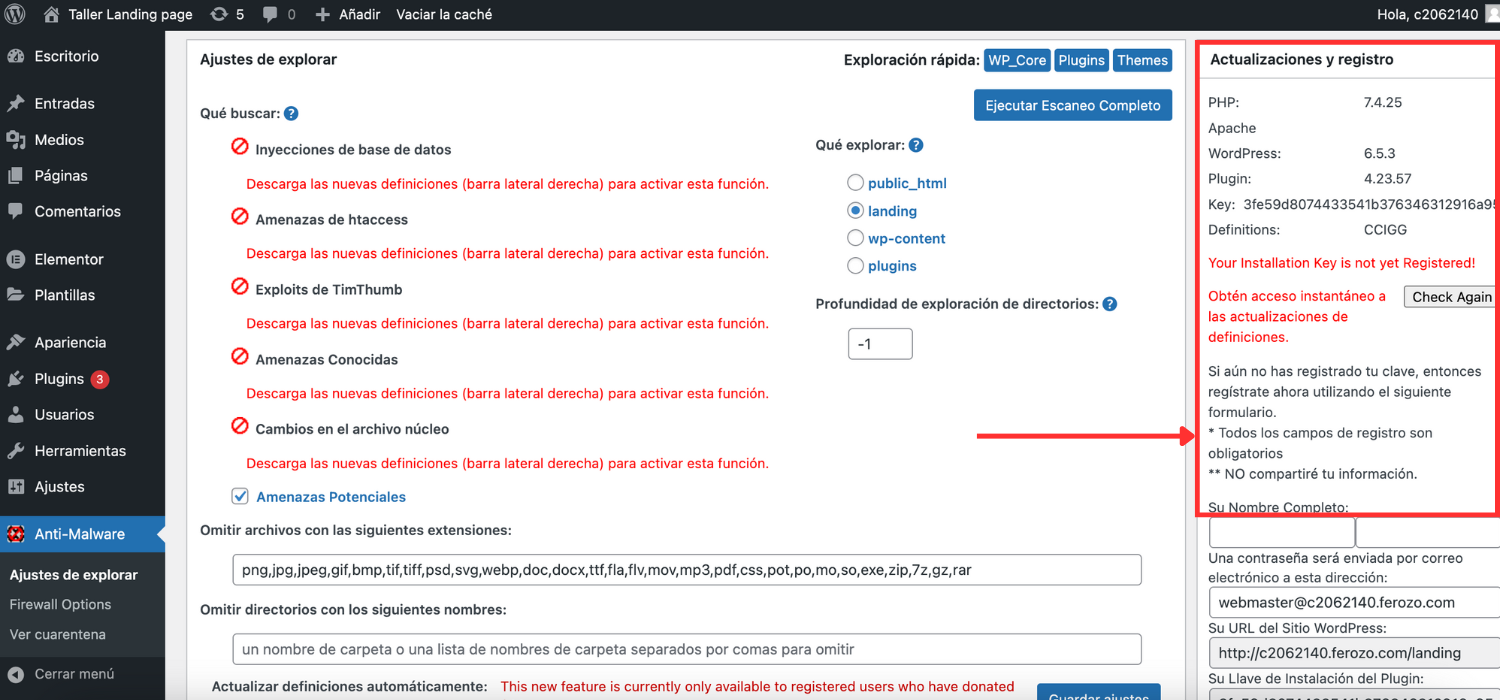Click the directory scan depth input field
This screenshot has width=1500, height=700.
880,344
